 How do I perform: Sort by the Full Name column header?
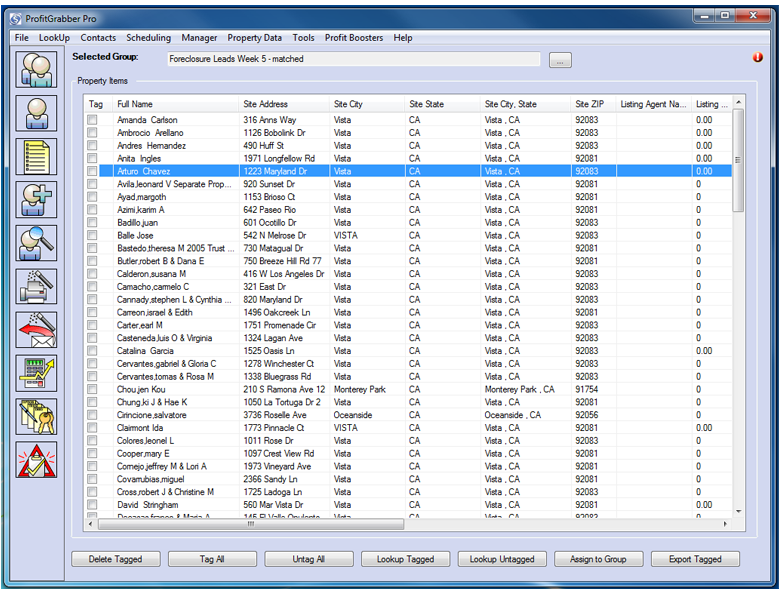point(176,104)
